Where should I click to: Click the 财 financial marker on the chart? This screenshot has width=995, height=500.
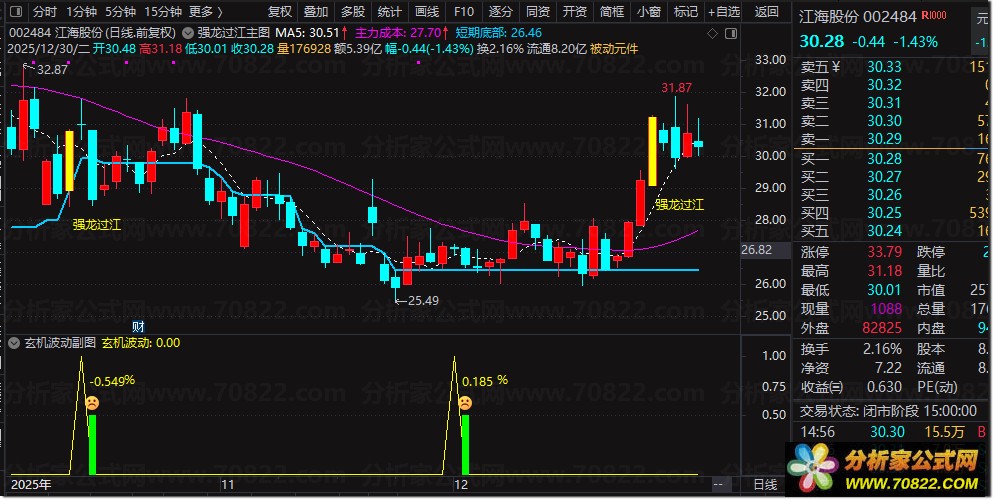tap(138, 327)
